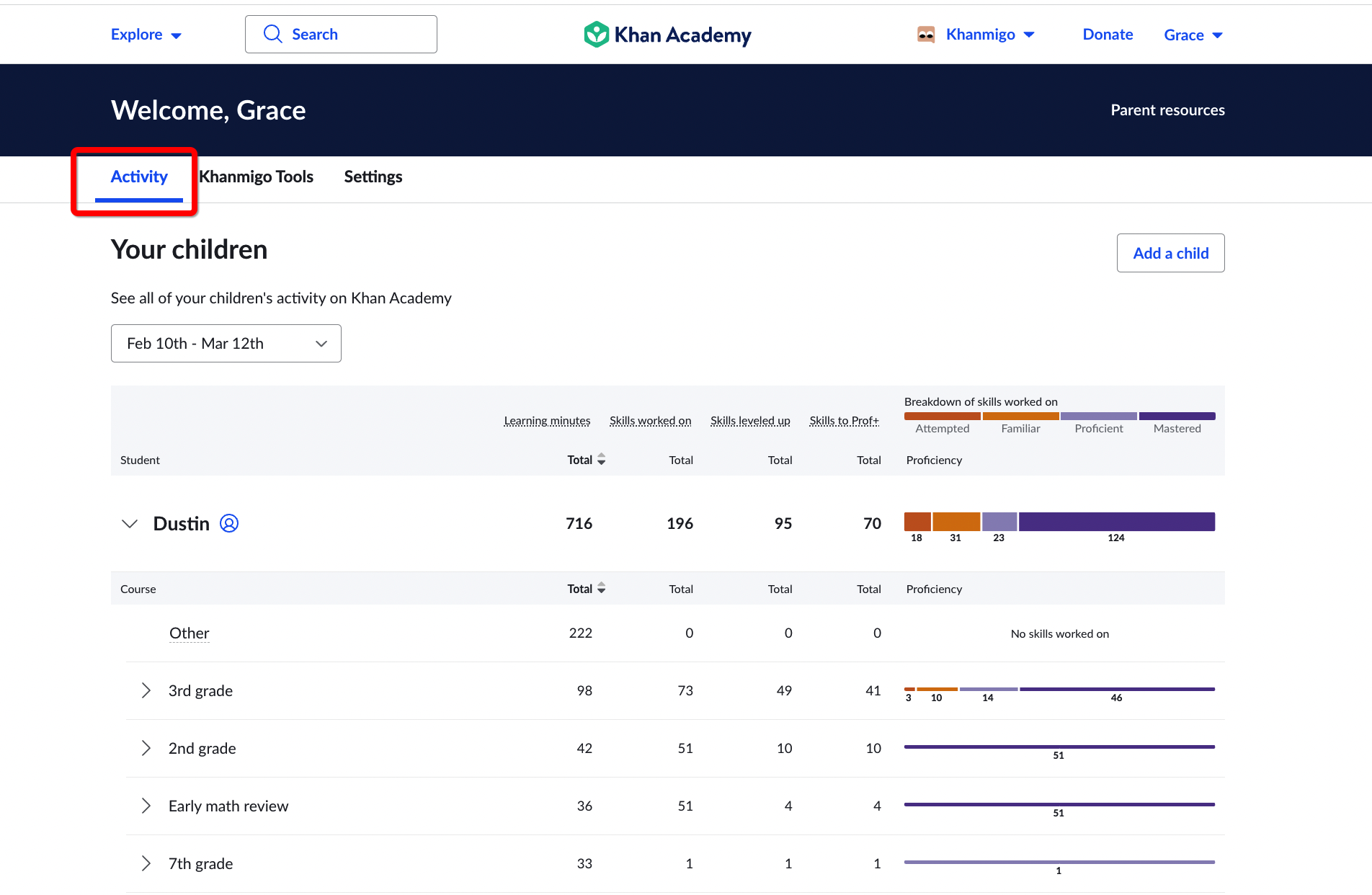Click the No skills worked on text
The height and width of the screenshot is (895, 1372).
pyautogui.click(x=1060, y=634)
